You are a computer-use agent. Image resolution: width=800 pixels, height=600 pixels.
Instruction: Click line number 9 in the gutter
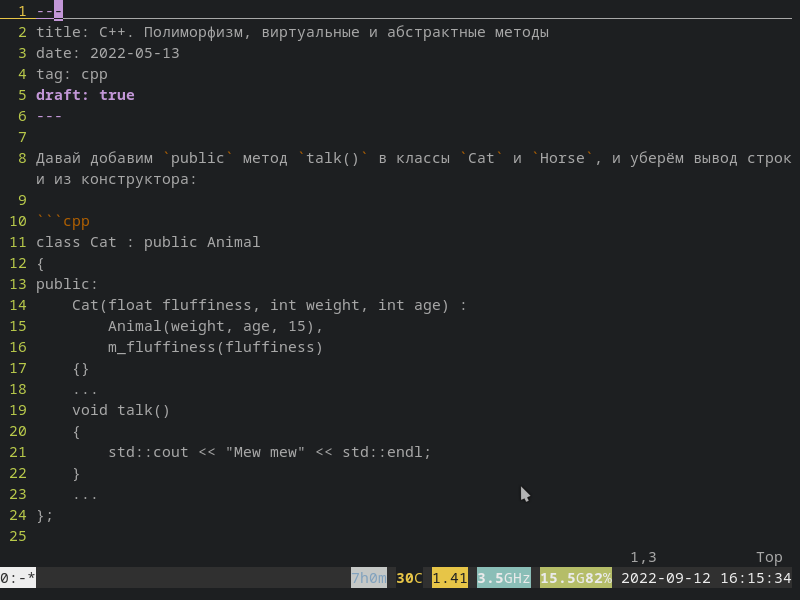pos(22,200)
